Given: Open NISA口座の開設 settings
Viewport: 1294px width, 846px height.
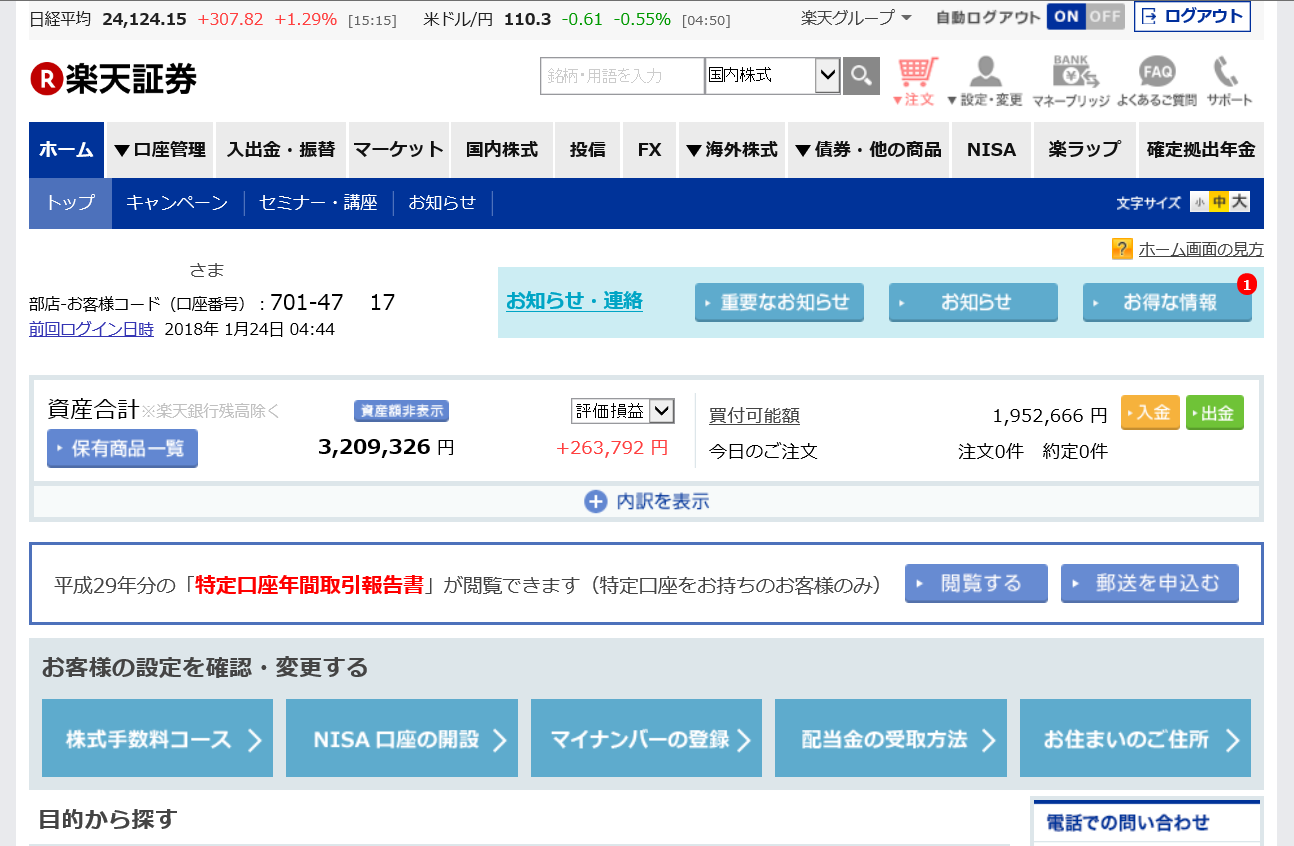Looking at the screenshot, I should (402, 739).
